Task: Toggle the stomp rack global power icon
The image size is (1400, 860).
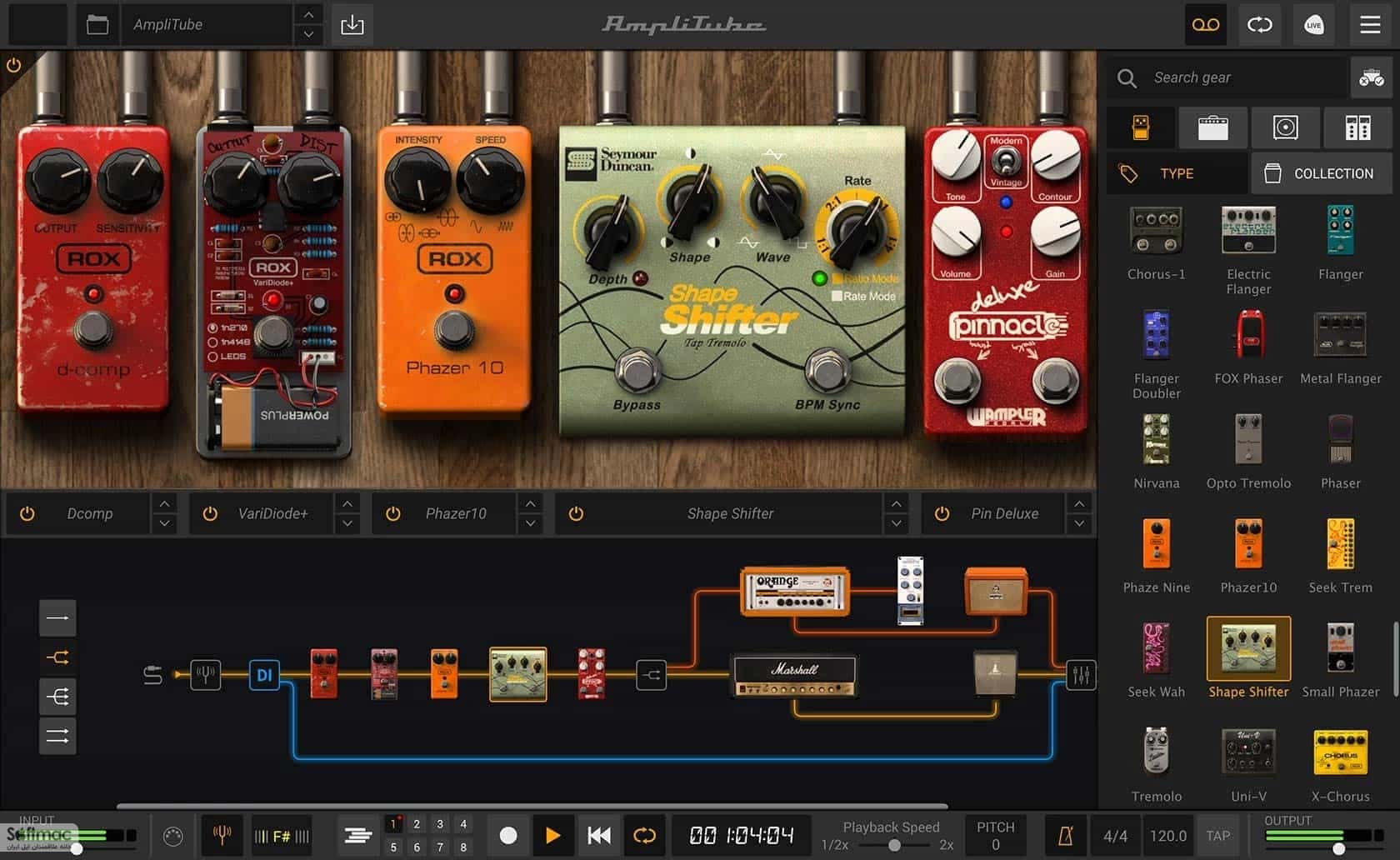Action: pyautogui.click(x=13, y=64)
